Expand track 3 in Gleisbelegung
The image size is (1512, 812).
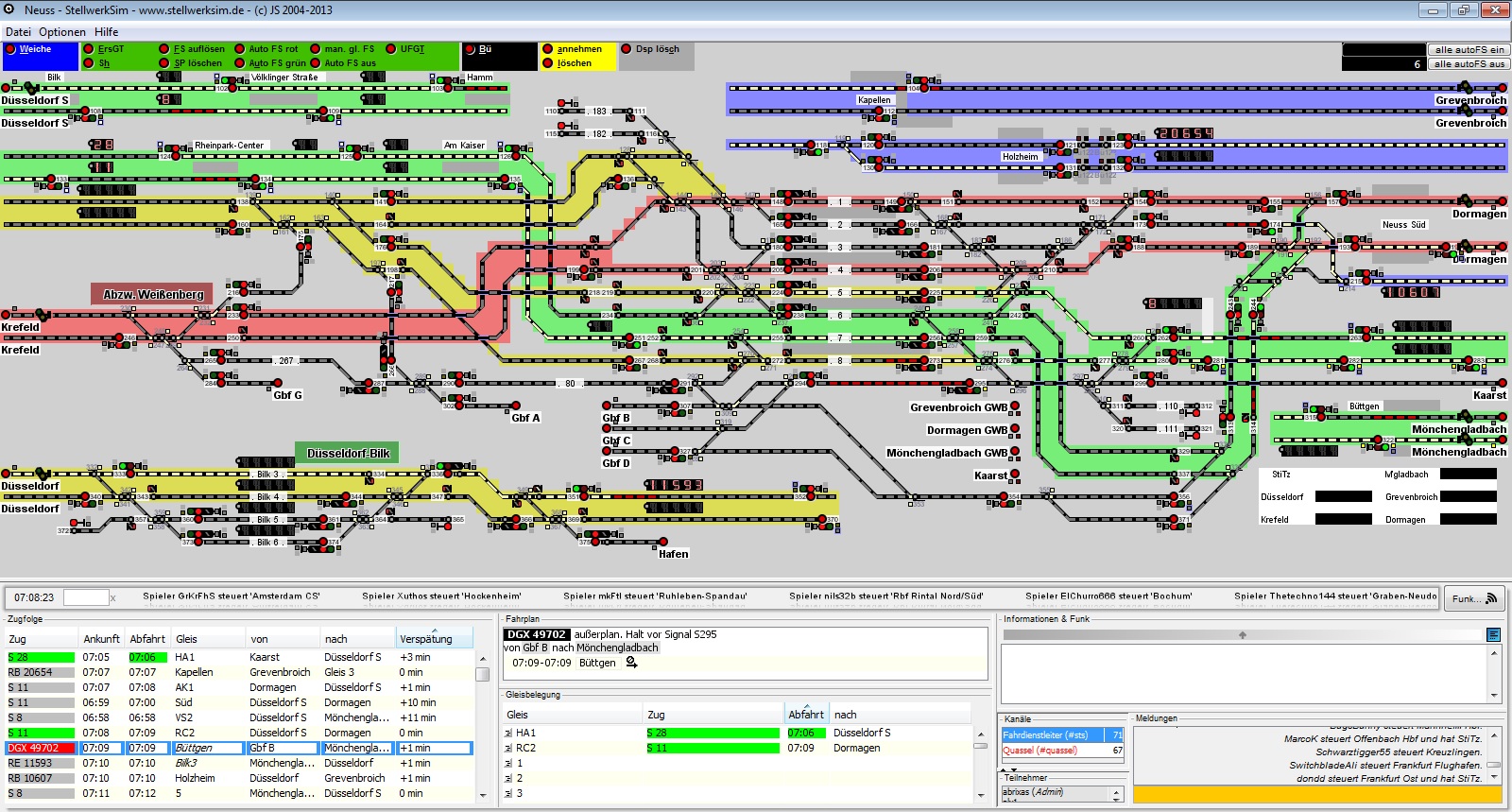508,794
